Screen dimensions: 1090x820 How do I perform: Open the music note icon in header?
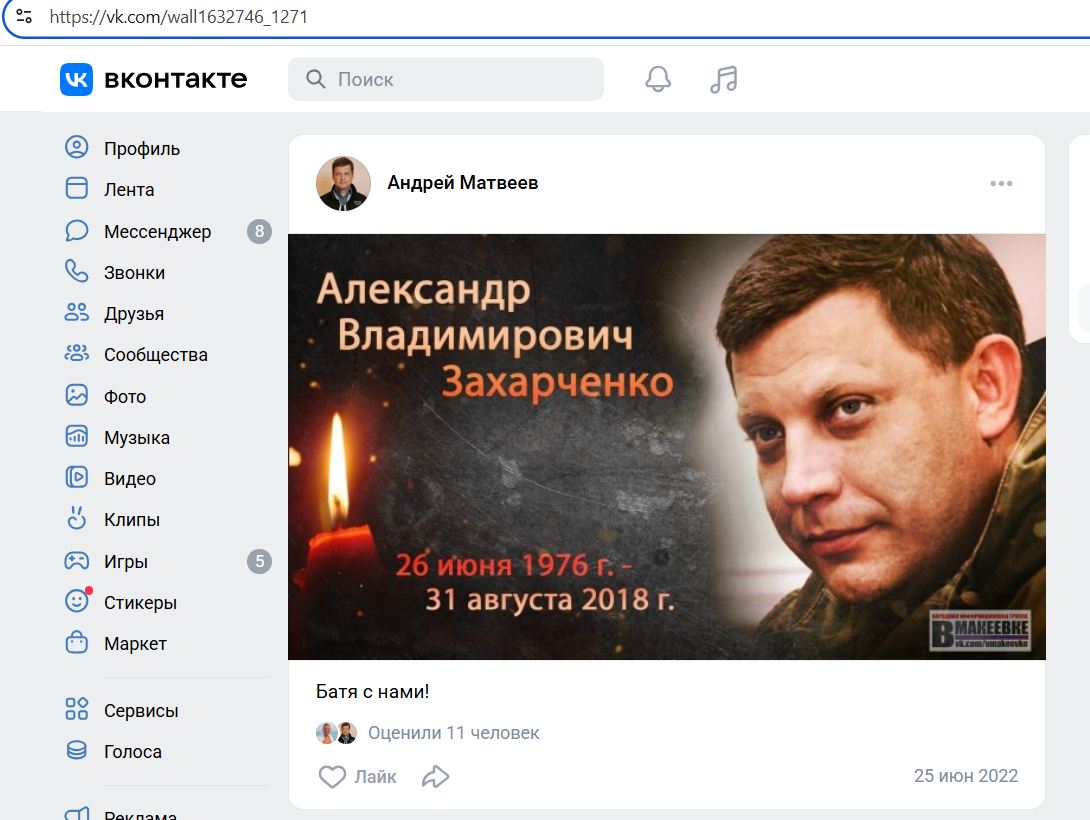[x=724, y=79]
